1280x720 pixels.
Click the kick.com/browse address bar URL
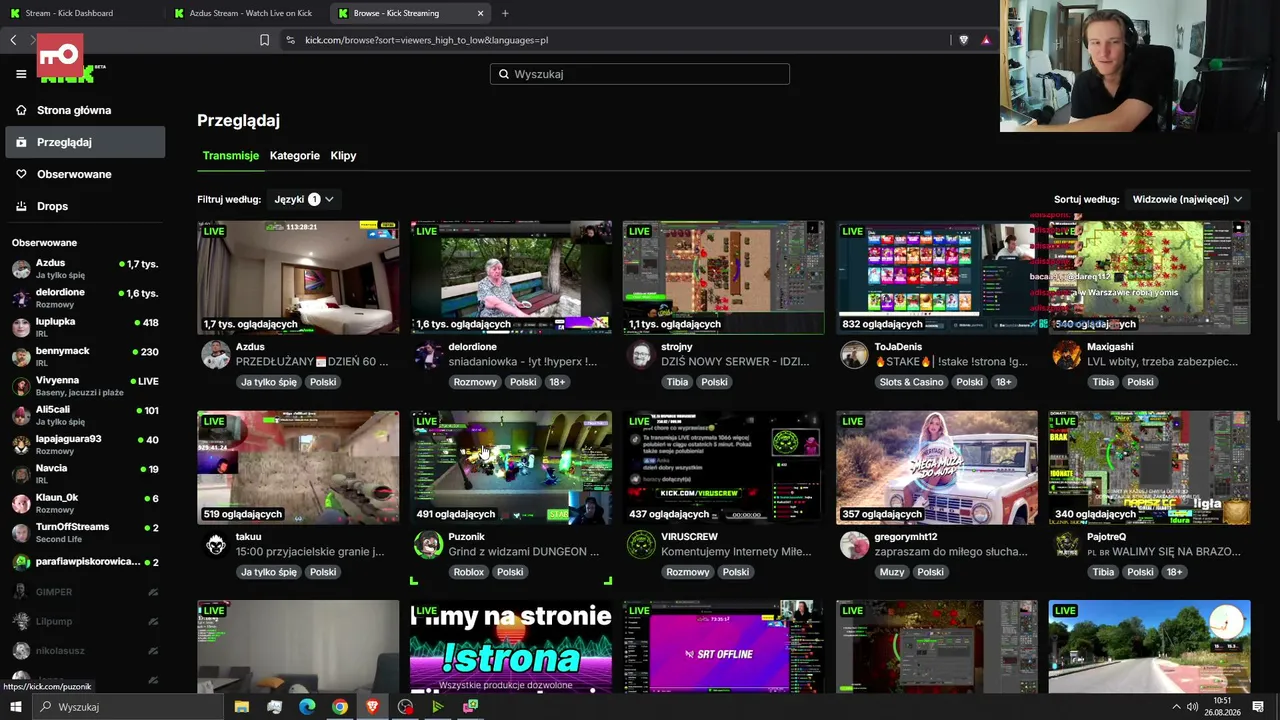coord(427,40)
